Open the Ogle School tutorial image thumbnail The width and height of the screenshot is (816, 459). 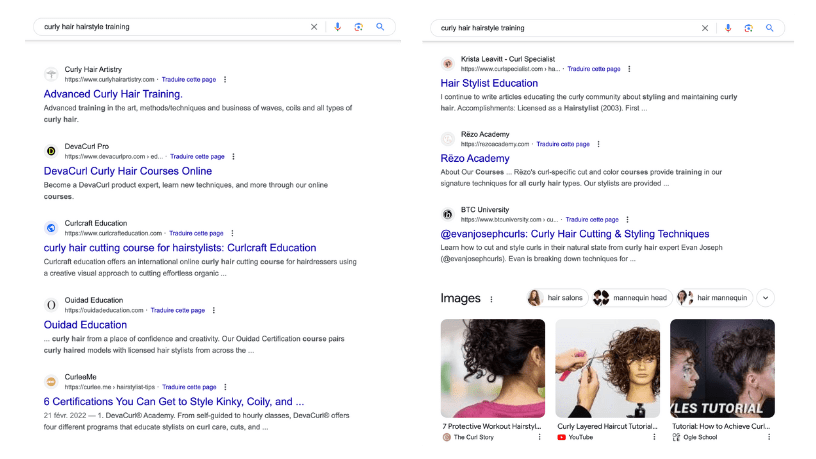(x=722, y=368)
